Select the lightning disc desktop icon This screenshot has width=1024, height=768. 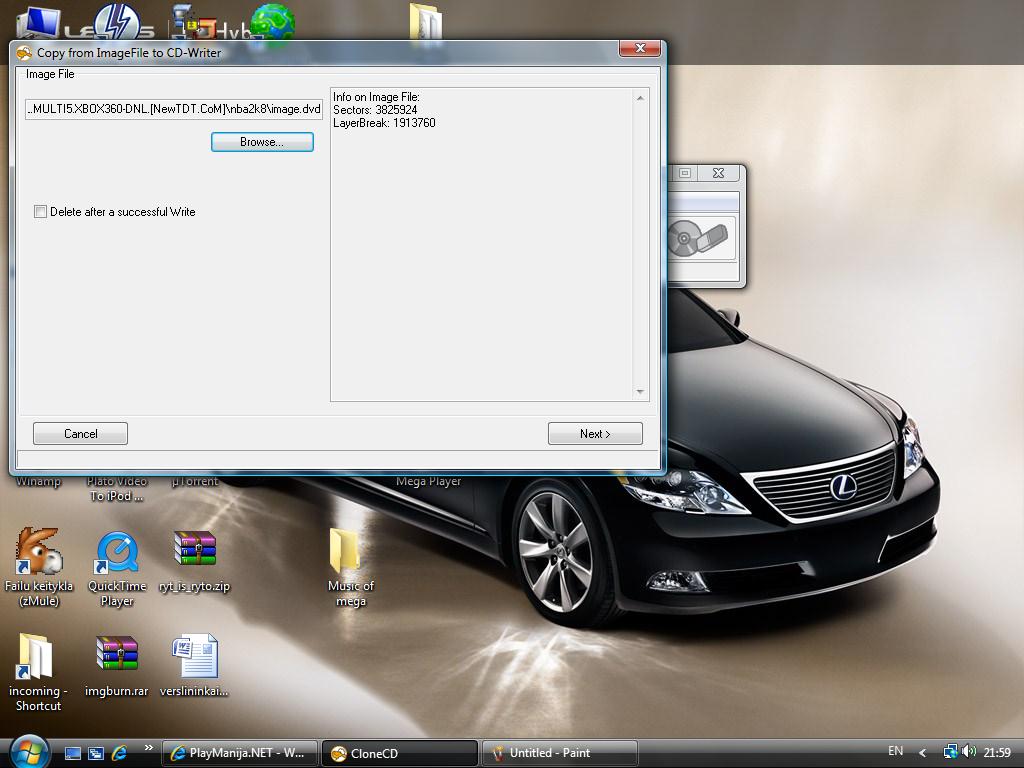pyautogui.click(x=118, y=22)
